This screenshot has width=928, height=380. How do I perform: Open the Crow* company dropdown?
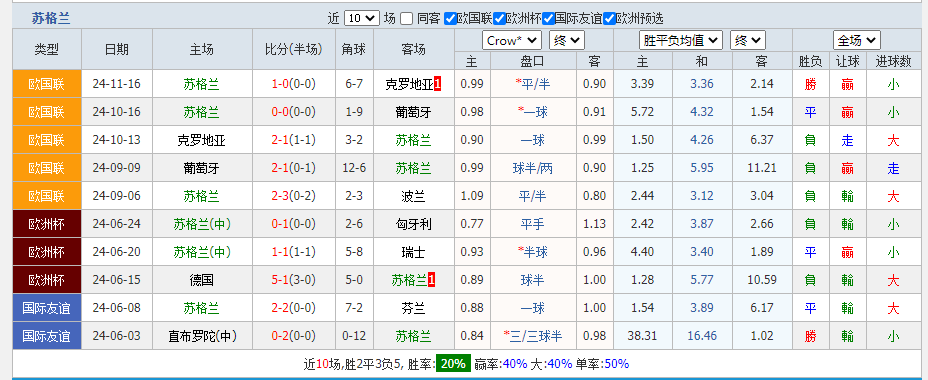click(x=512, y=41)
